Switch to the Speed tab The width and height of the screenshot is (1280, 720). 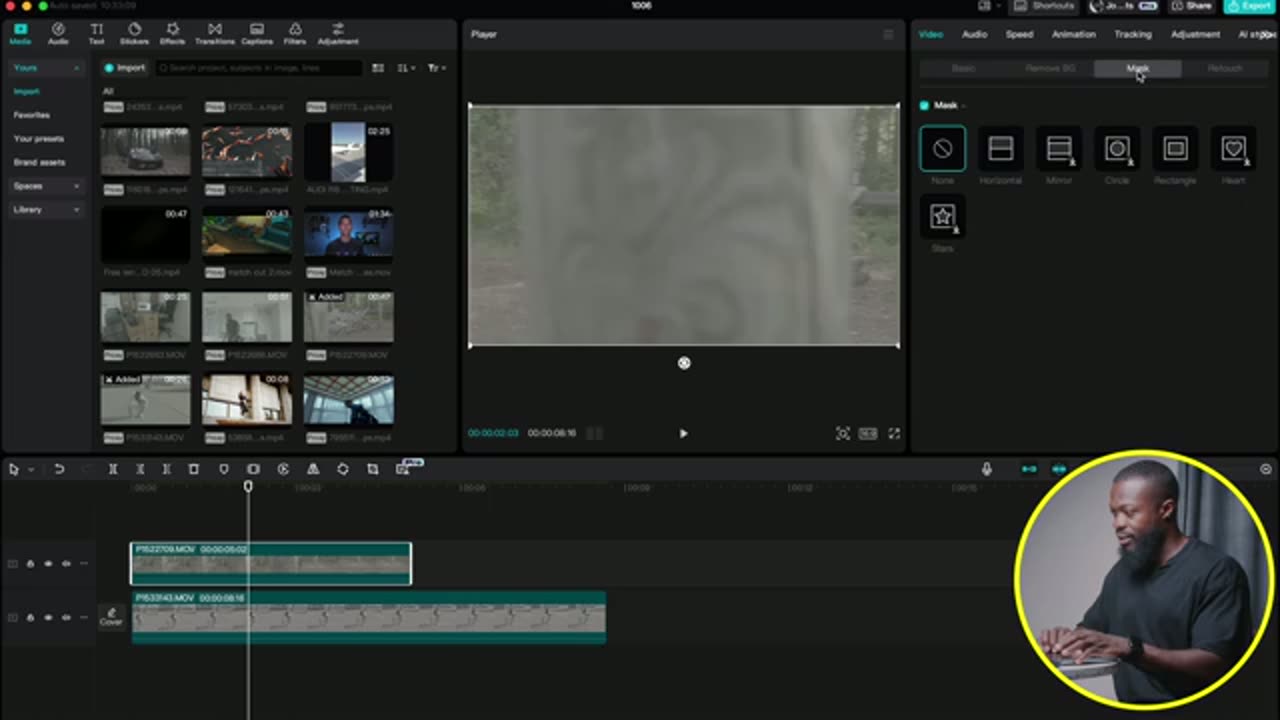[x=1019, y=34]
